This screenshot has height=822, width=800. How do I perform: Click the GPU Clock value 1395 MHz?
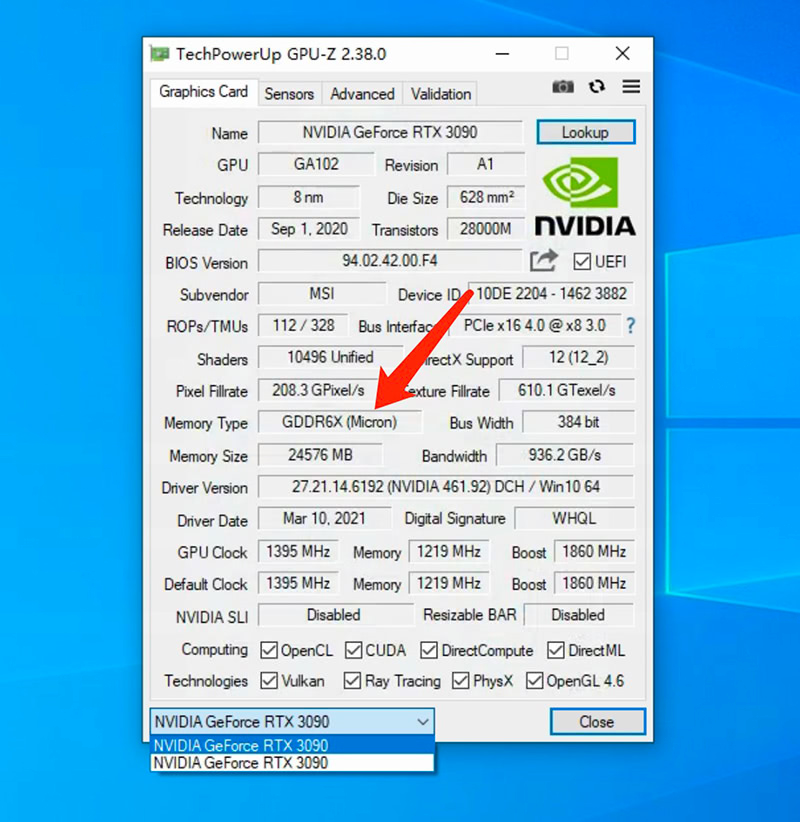click(298, 552)
